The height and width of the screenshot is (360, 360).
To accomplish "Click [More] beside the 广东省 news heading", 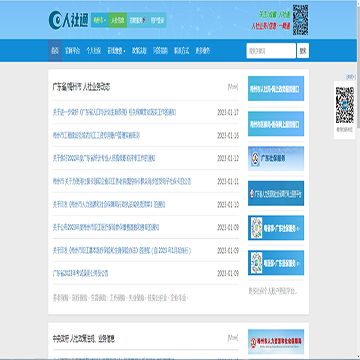I will (233, 87).
